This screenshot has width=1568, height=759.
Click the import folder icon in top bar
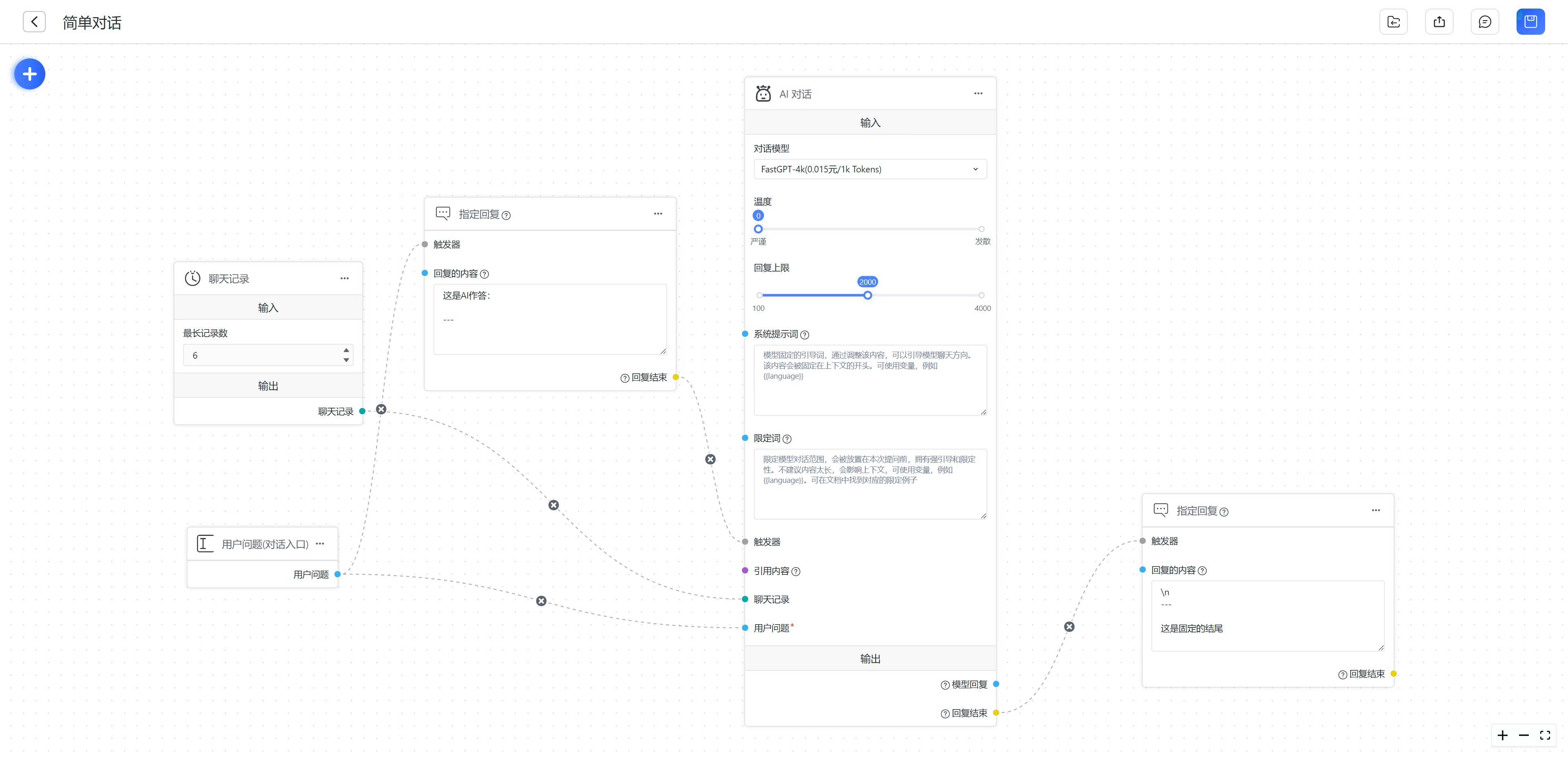click(x=1393, y=22)
